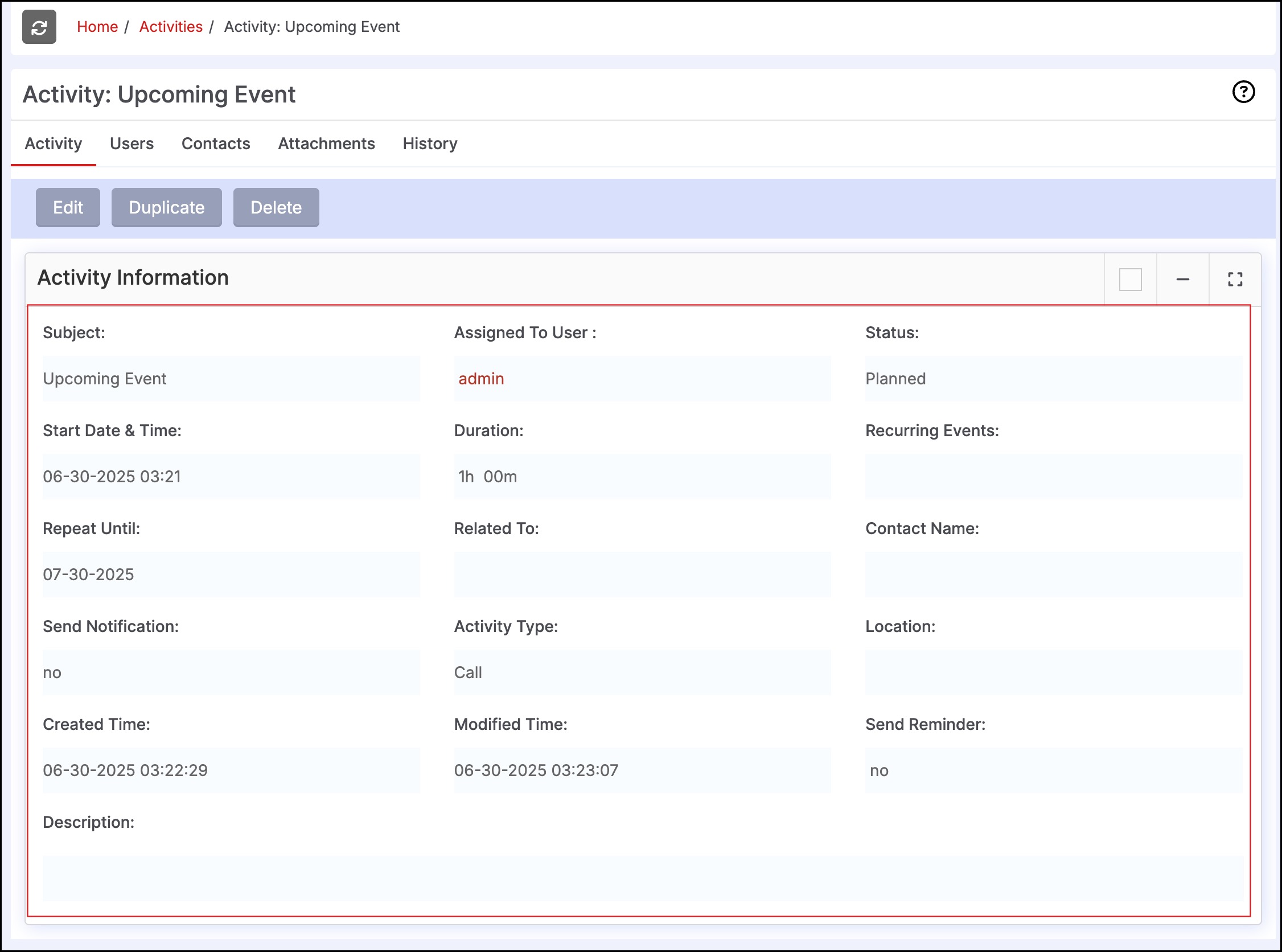View the History tab

[x=430, y=143]
